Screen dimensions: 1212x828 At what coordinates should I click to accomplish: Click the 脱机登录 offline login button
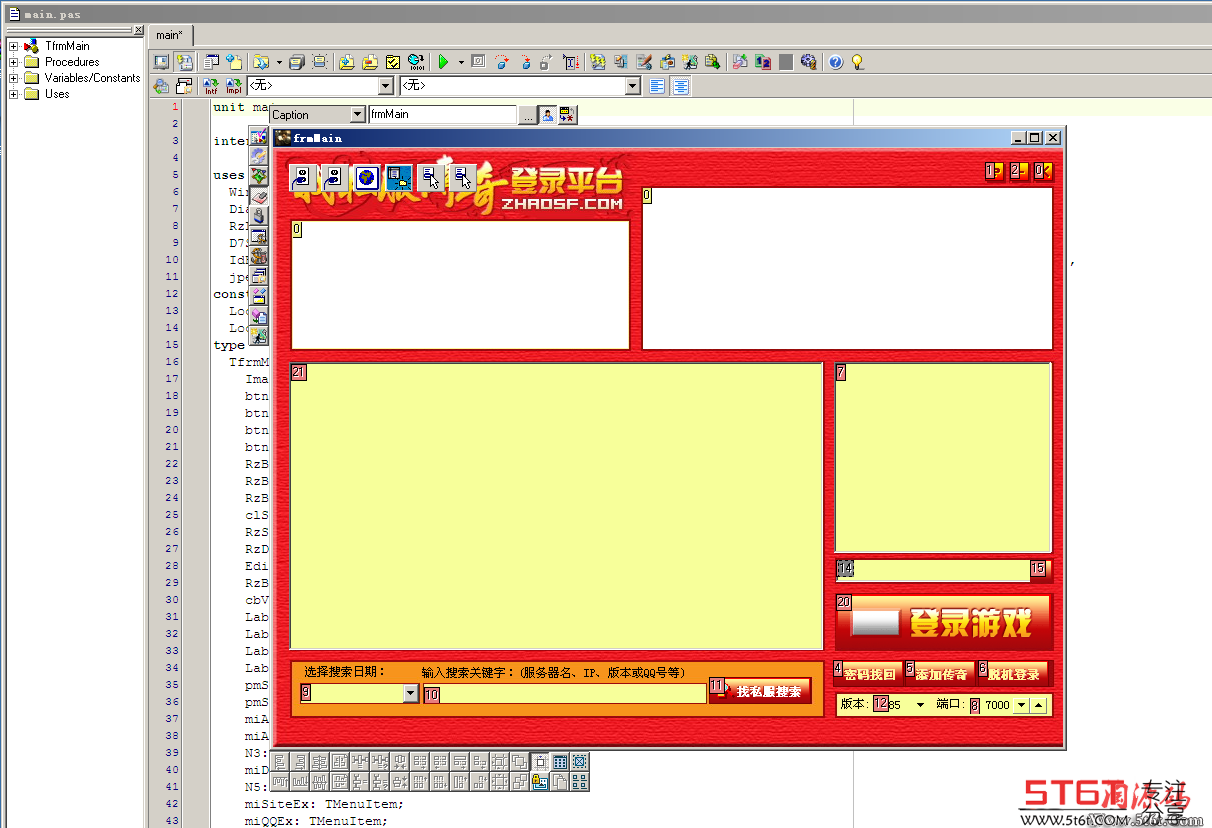1013,674
